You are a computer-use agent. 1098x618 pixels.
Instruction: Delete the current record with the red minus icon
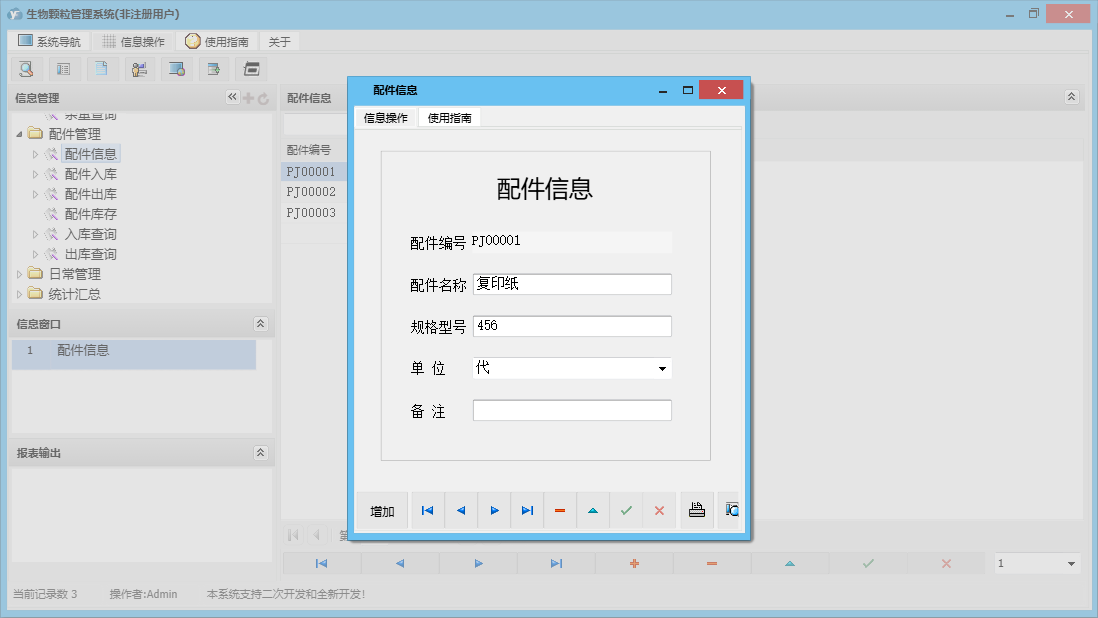(x=560, y=510)
